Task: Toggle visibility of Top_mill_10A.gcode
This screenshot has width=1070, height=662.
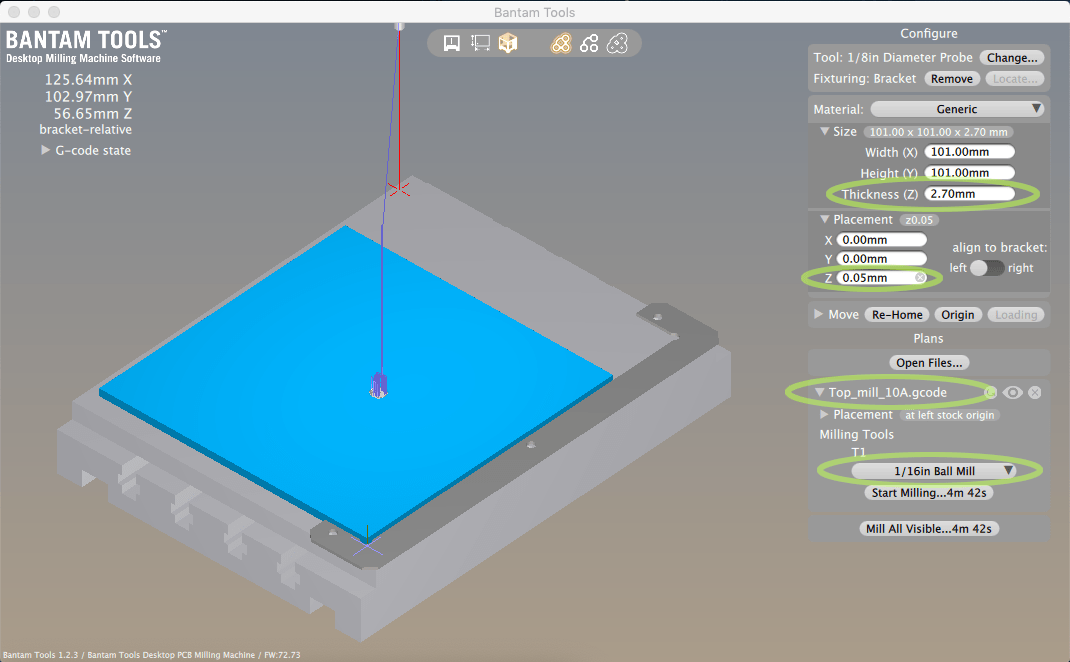Action: click(x=1013, y=392)
